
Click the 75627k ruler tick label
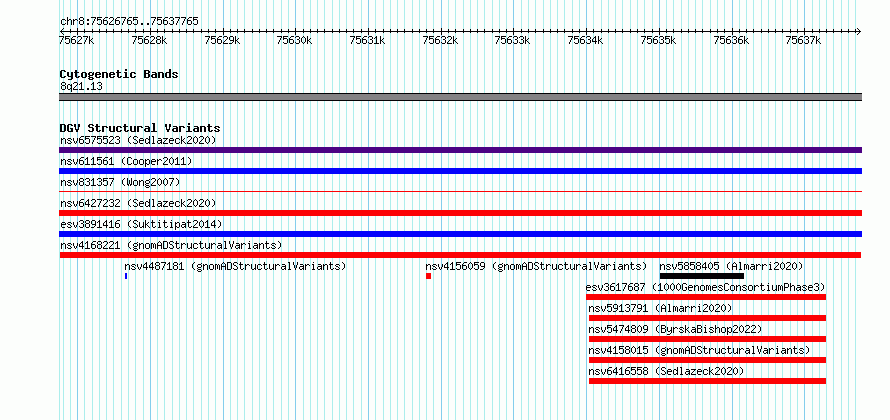pos(77,40)
